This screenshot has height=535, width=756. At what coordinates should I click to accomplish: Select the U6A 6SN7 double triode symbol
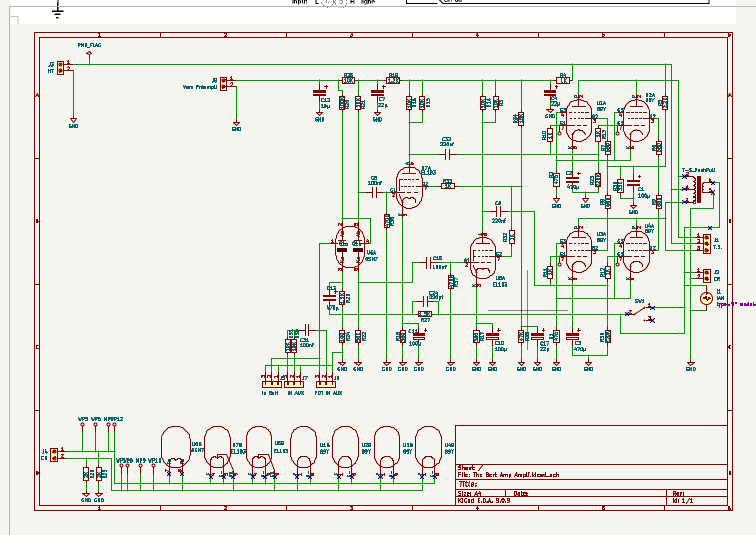point(350,246)
